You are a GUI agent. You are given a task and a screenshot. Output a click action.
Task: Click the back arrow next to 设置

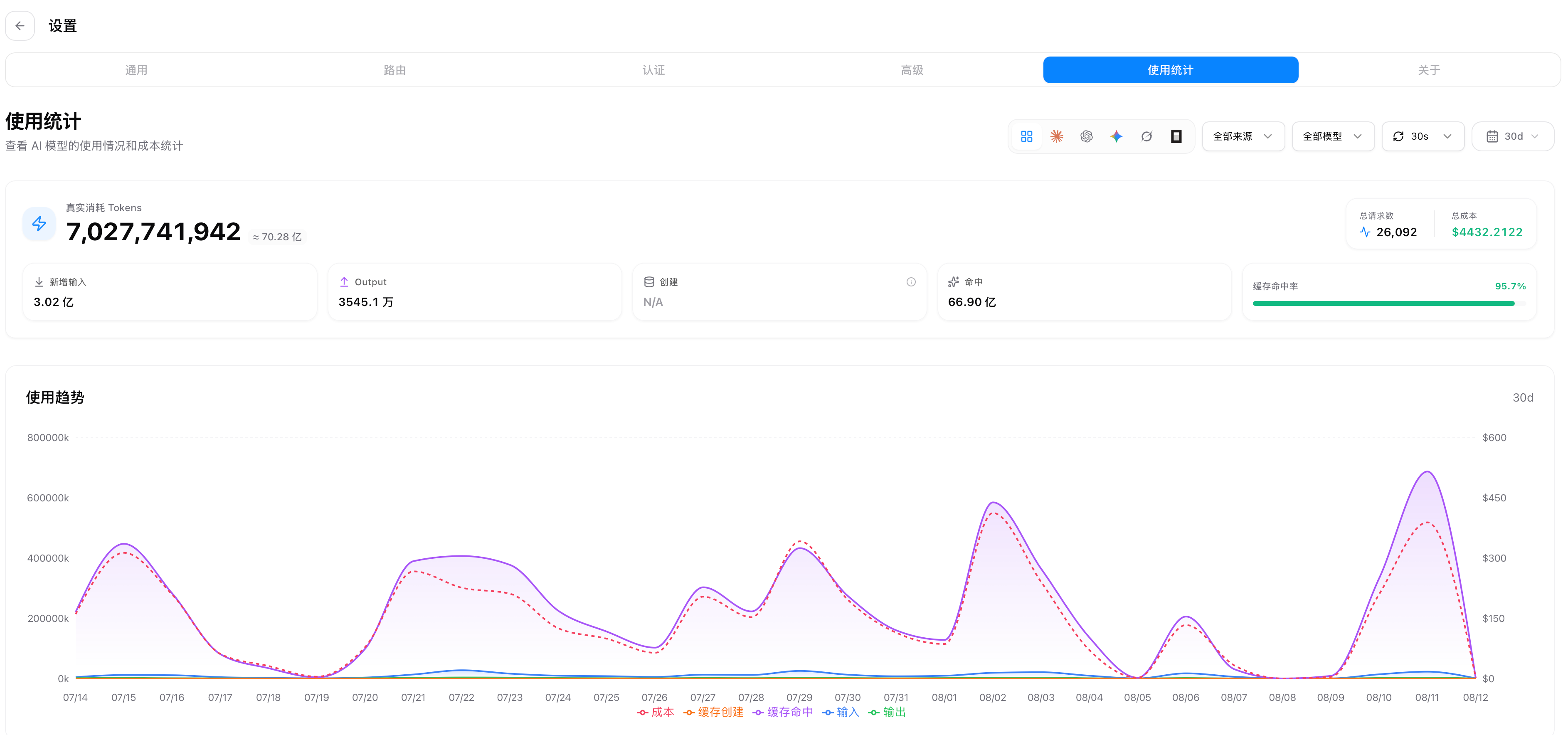tap(20, 26)
